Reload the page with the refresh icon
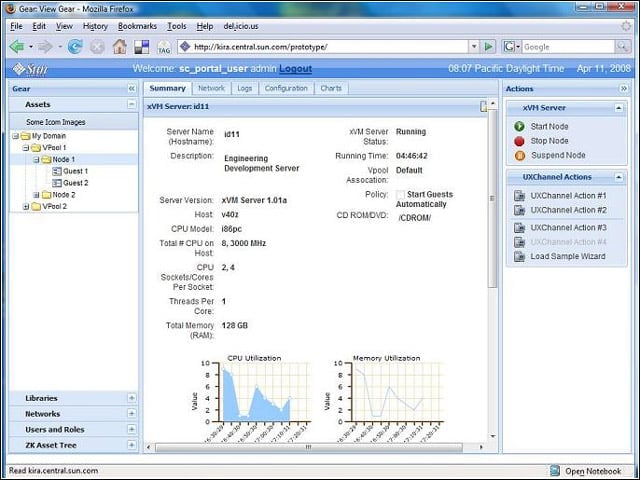 [75, 47]
